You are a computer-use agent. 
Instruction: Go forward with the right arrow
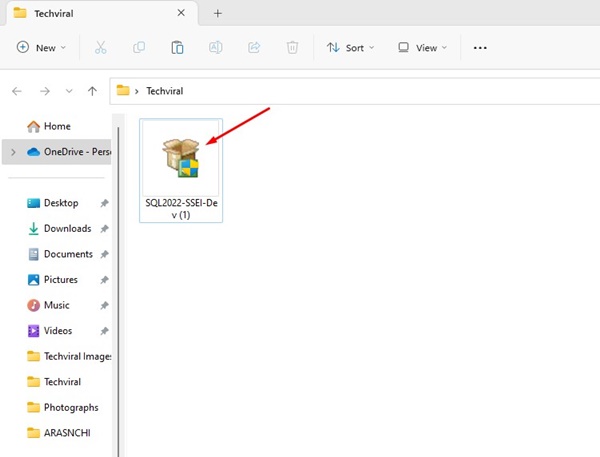(45, 91)
